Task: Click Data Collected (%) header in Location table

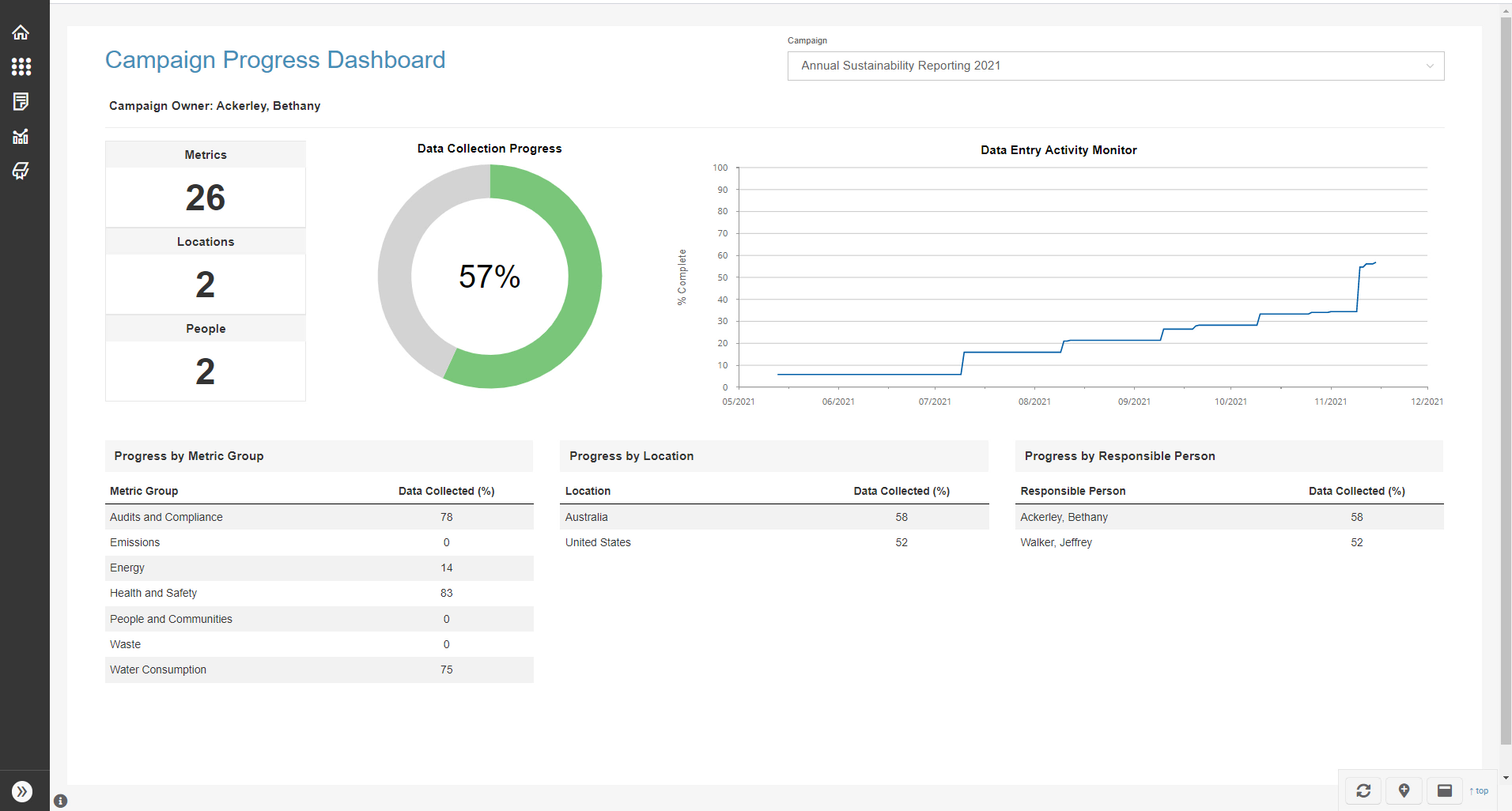Action: click(902, 491)
